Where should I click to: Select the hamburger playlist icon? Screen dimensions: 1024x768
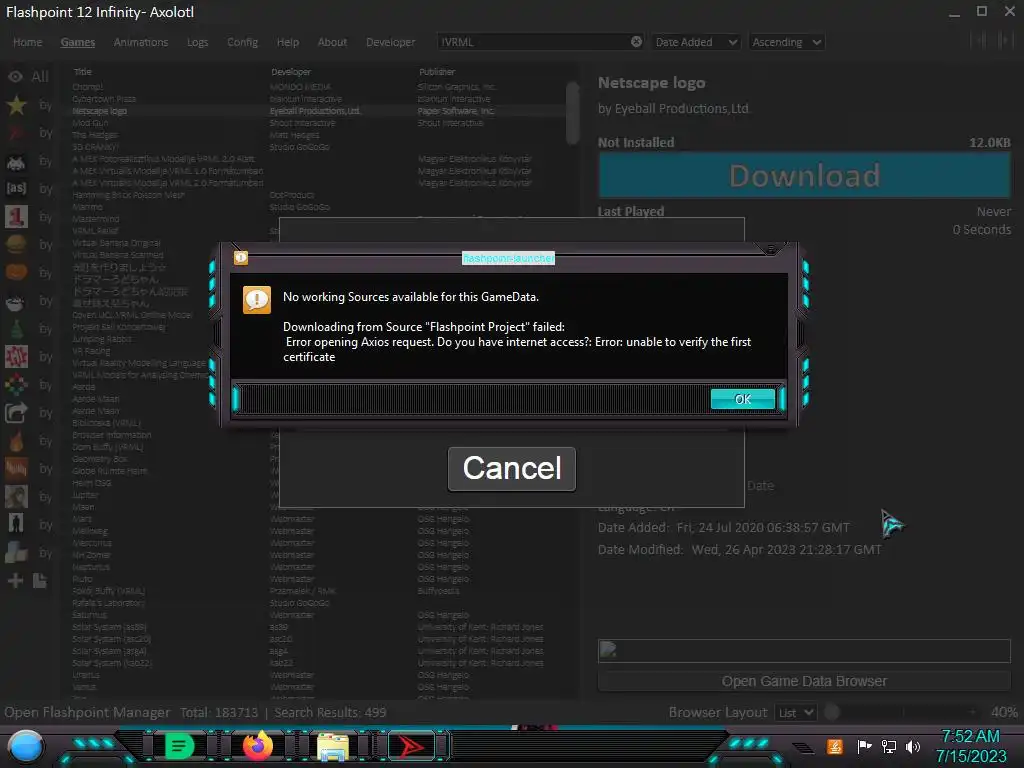(16, 244)
